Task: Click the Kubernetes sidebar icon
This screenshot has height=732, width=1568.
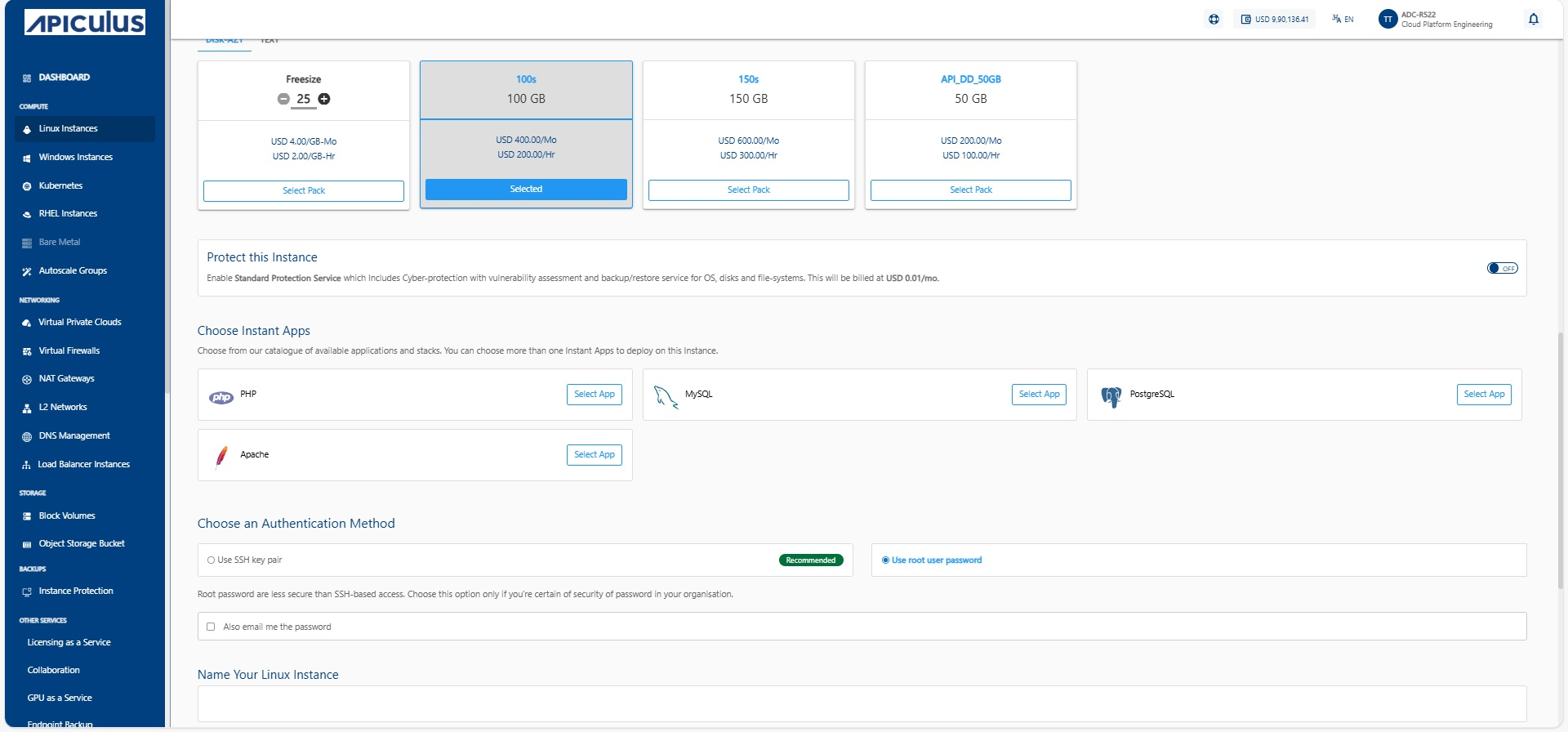Action: click(x=27, y=186)
